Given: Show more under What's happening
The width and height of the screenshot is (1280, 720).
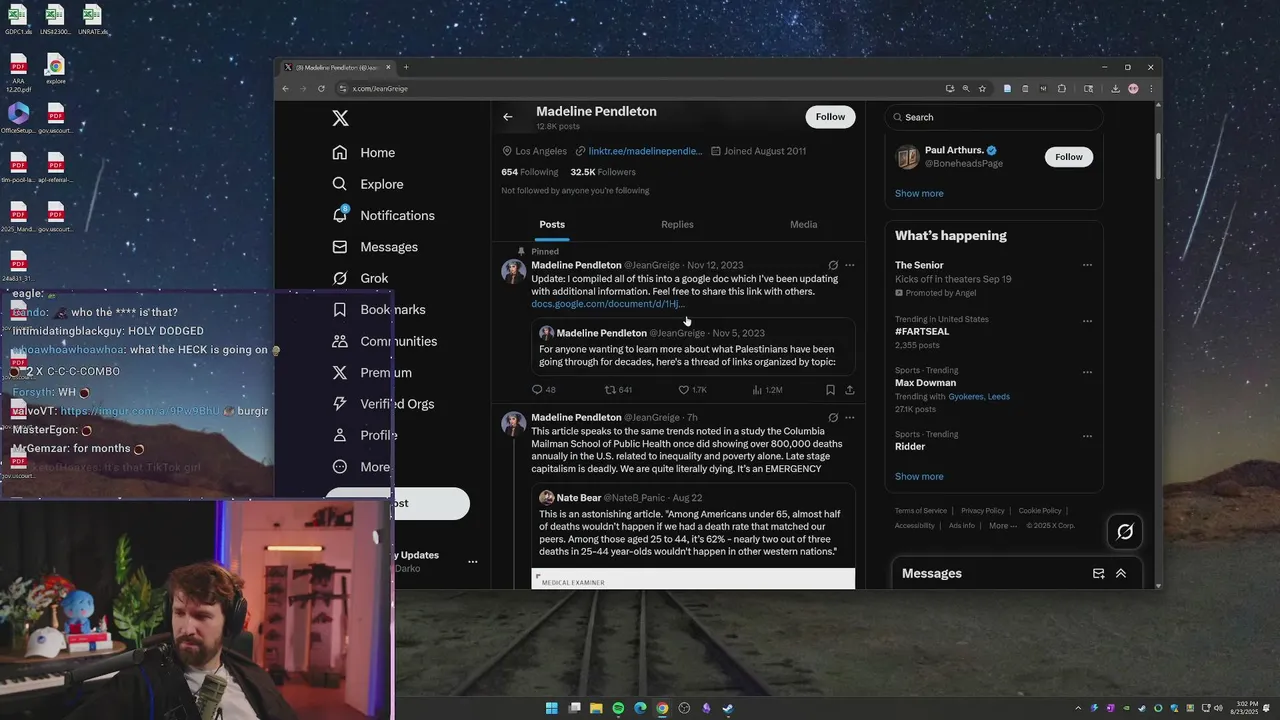Looking at the screenshot, I should 919,476.
